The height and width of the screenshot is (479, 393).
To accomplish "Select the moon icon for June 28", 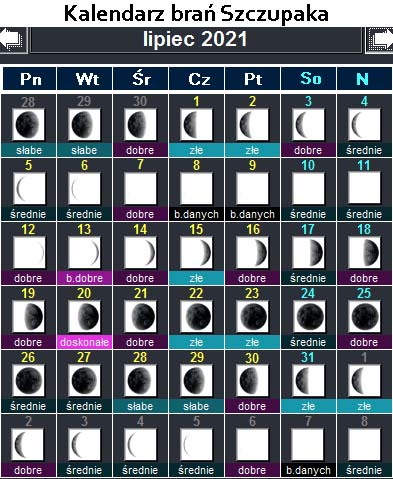I will (x=28, y=124).
